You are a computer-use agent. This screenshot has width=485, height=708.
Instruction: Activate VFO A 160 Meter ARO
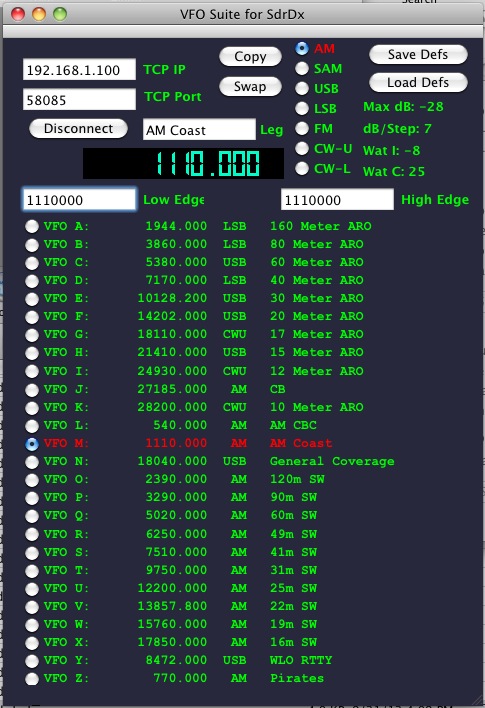(32, 226)
